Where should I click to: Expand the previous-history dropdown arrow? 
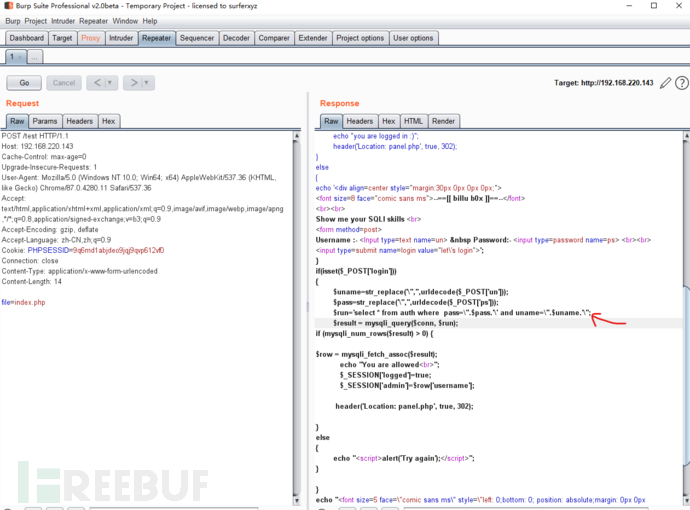tap(110, 83)
